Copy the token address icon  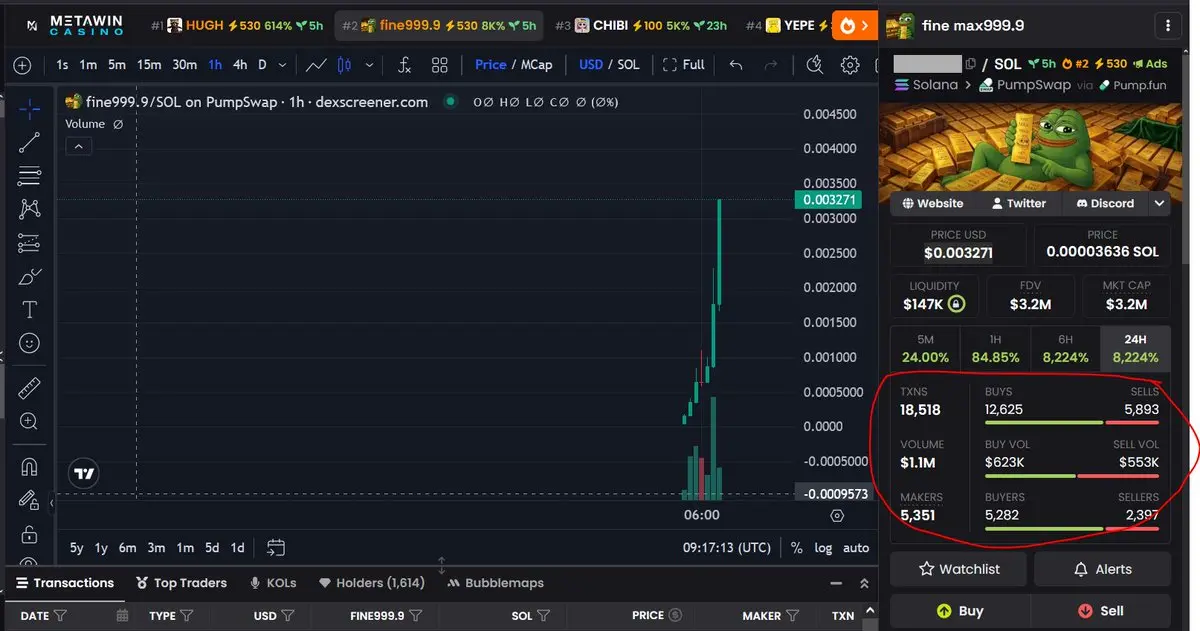pos(970,64)
